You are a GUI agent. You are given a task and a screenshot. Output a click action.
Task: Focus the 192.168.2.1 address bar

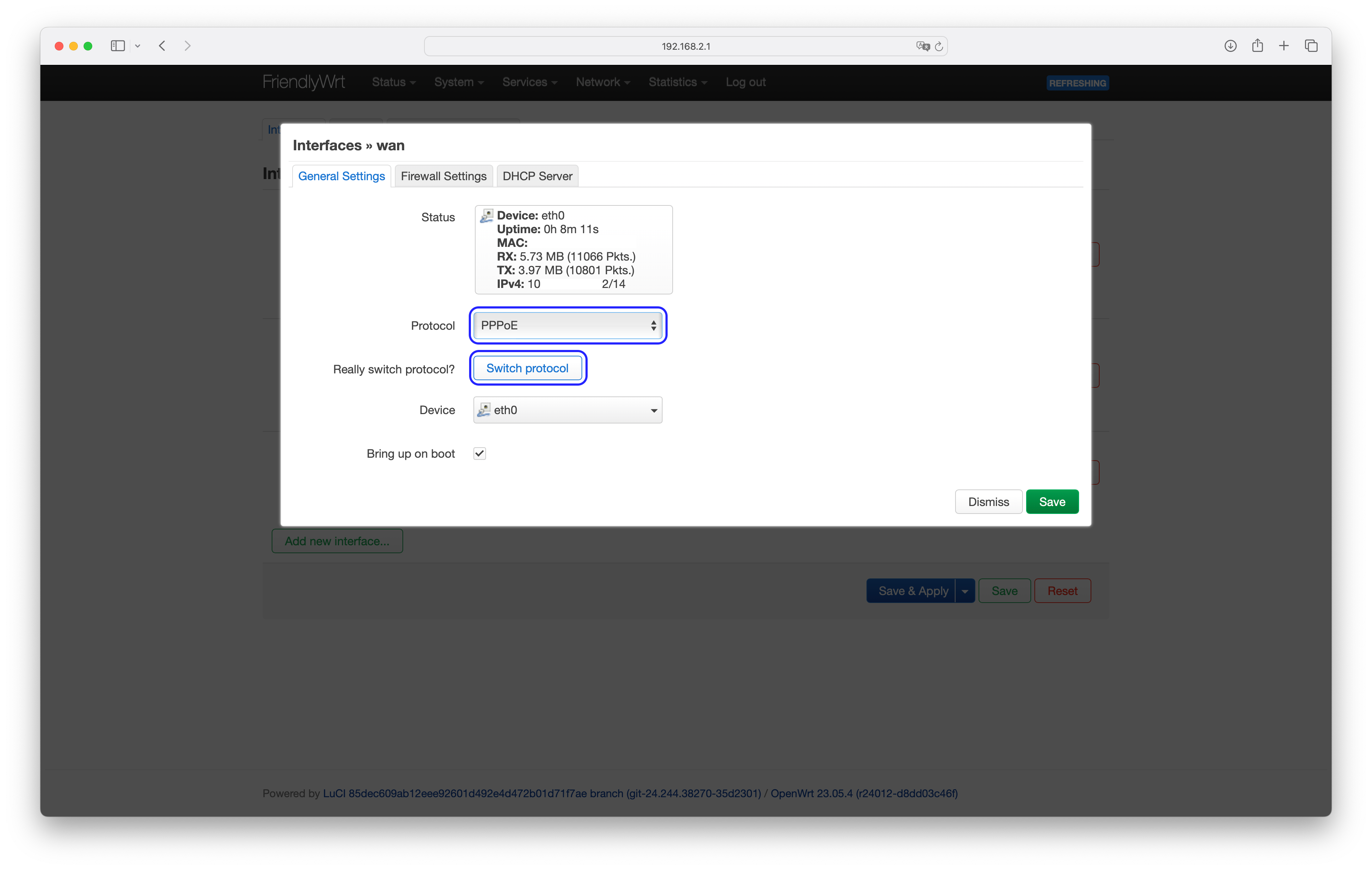[x=685, y=46]
